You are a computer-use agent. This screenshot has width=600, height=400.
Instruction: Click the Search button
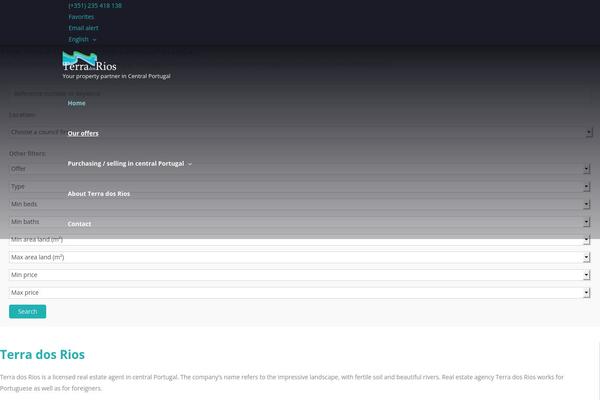(x=28, y=312)
